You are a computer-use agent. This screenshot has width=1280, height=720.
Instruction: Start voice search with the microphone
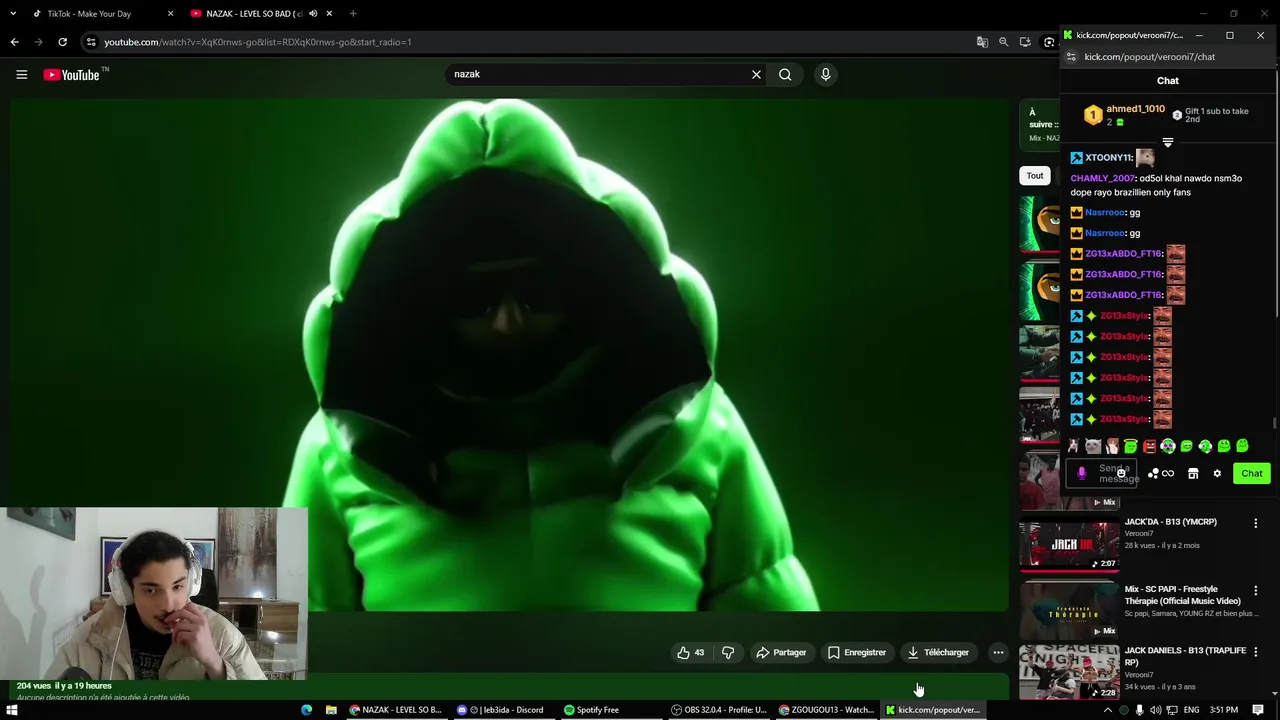click(825, 74)
